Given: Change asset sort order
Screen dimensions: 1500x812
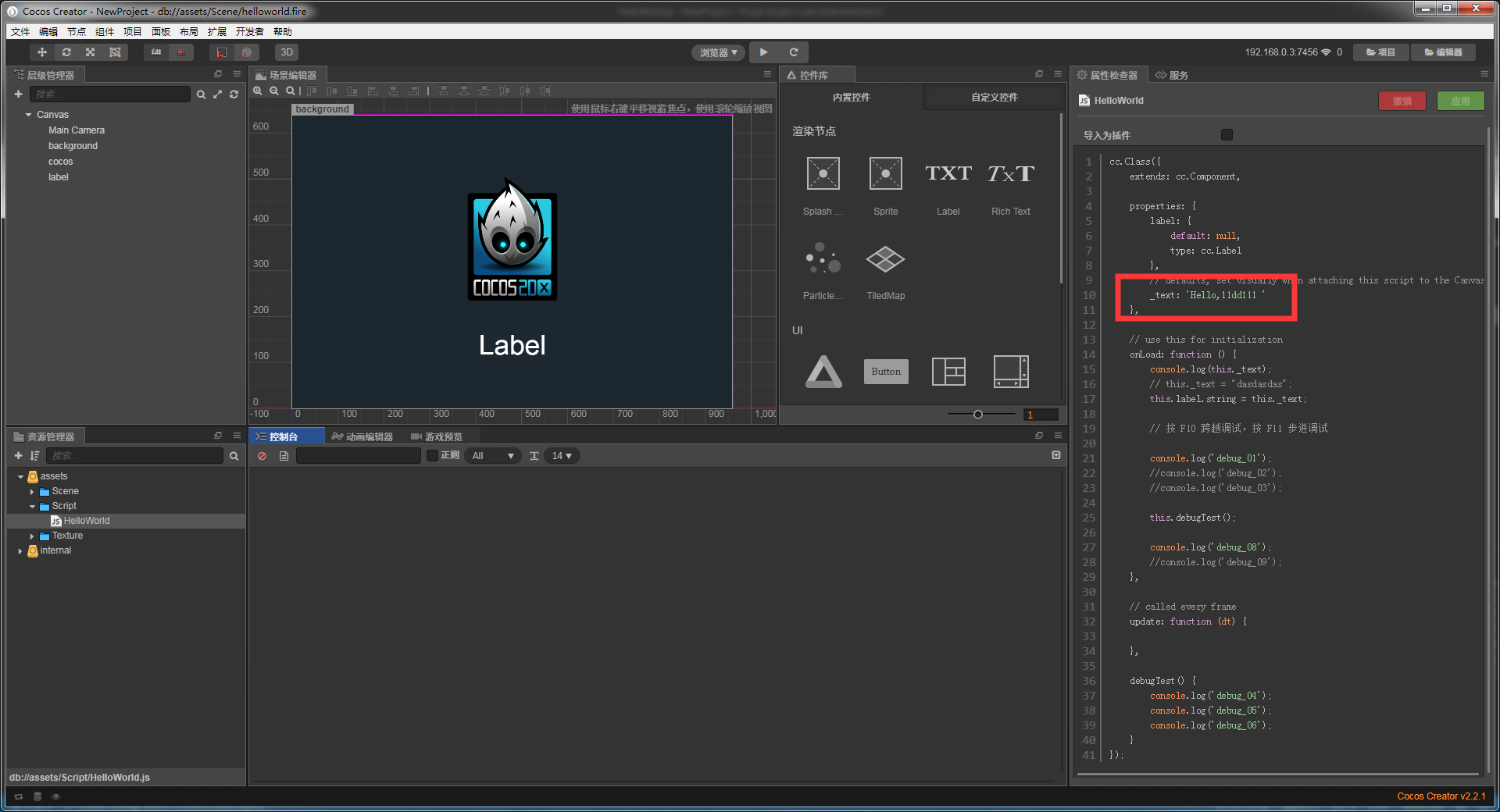Looking at the screenshot, I should tap(34, 456).
